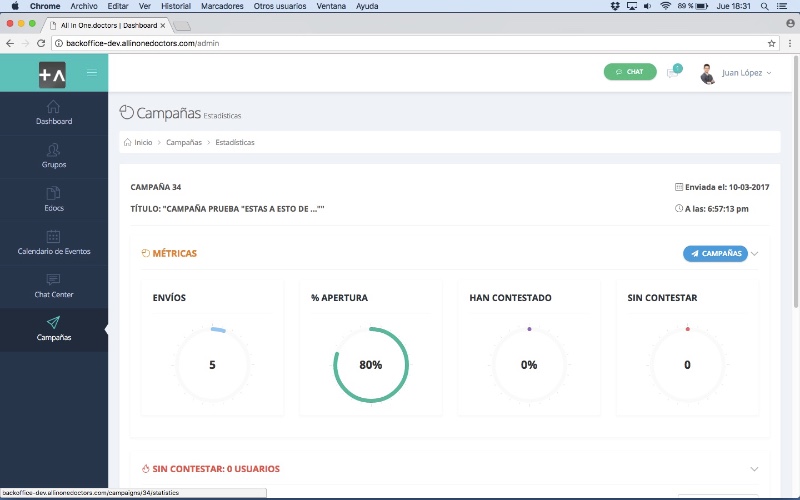
Task: Click the Sin Contestar 0 gauge
Action: pos(687,365)
